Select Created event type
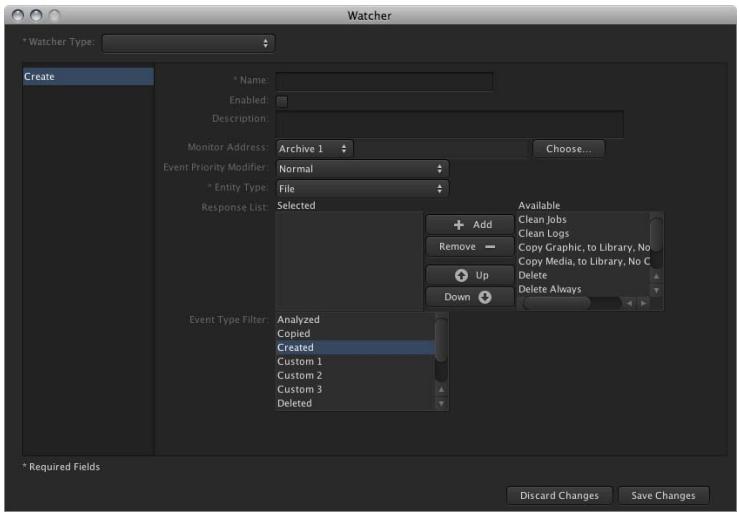Image resolution: width=740 pixels, height=514 pixels. click(355, 347)
